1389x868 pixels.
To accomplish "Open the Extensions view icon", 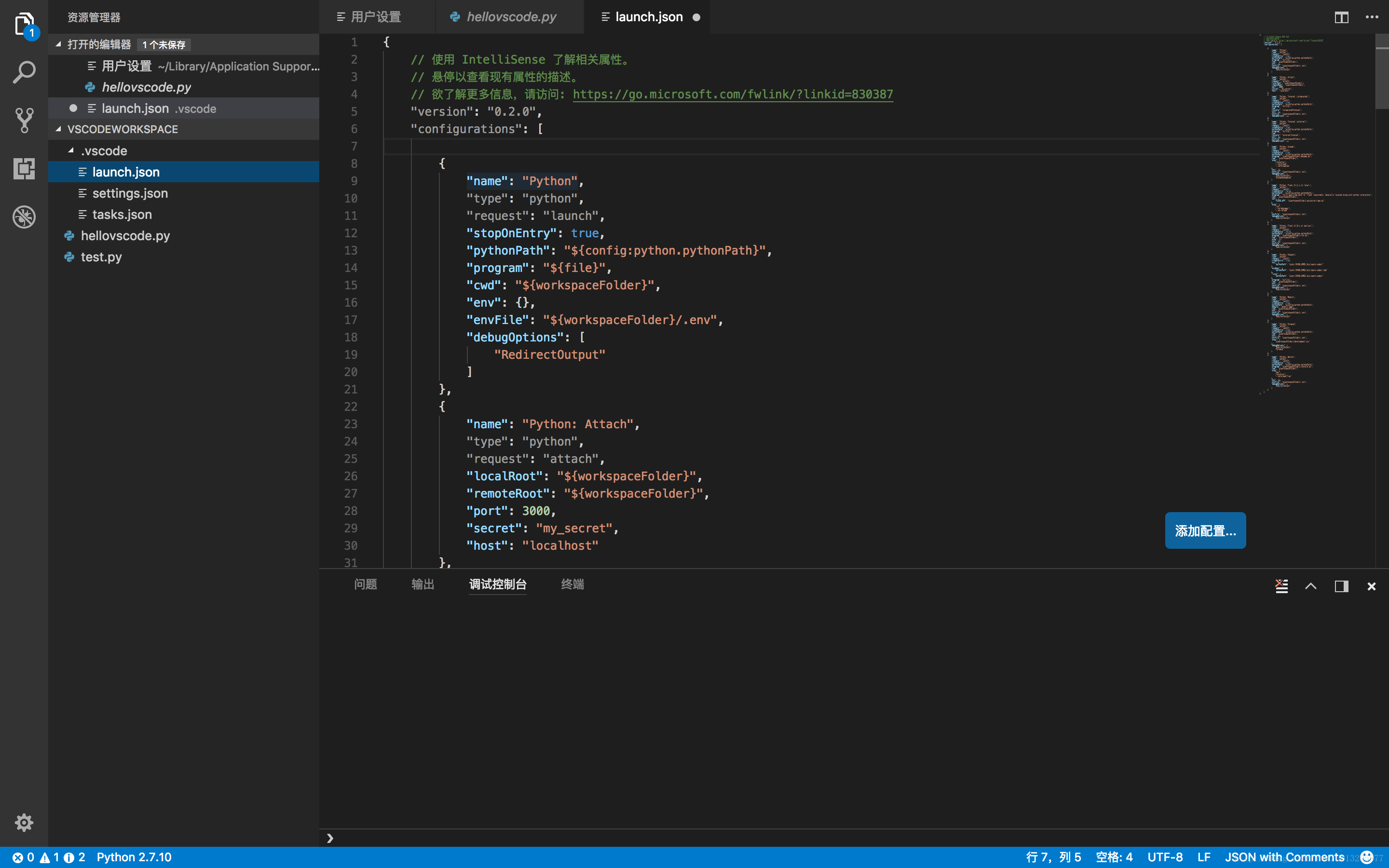I will 24,169.
